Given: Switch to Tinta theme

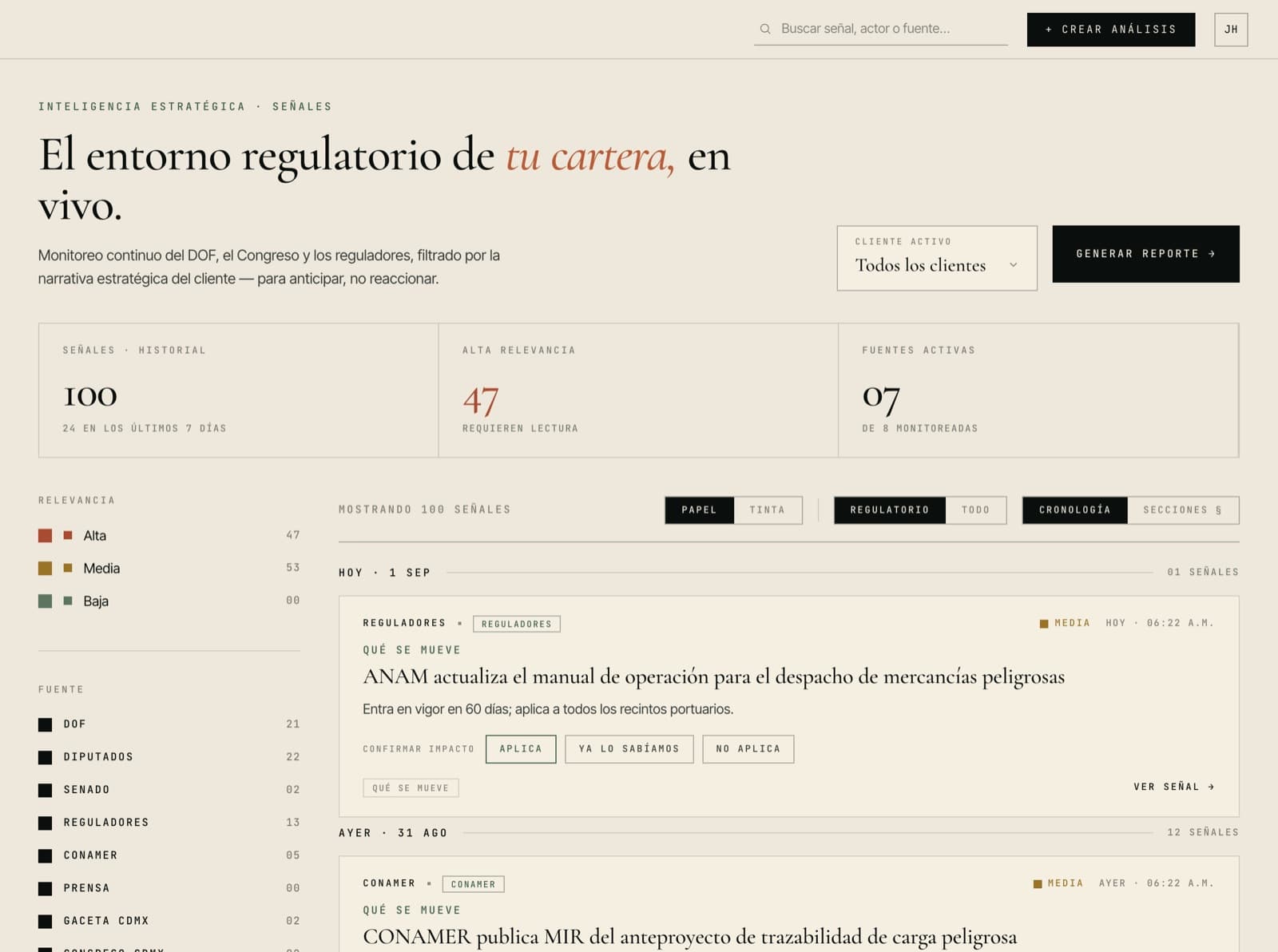Looking at the screenshot, I should [768, 510].
